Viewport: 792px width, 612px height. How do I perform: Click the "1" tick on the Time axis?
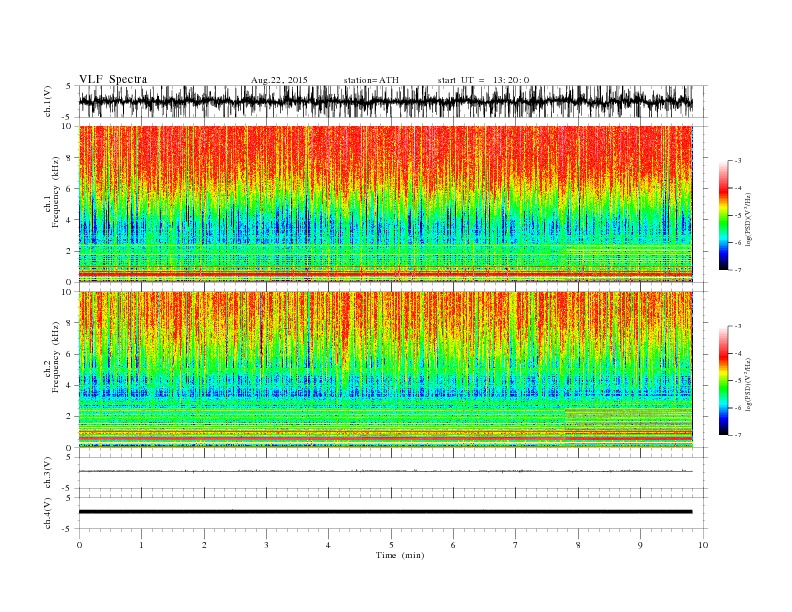(x=141, y=545)
